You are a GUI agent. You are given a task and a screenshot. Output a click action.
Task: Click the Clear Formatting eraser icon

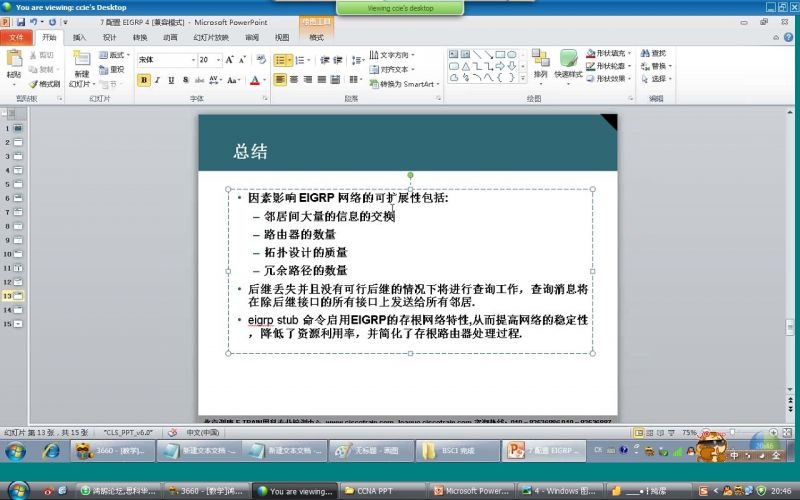tap(261, 60)
